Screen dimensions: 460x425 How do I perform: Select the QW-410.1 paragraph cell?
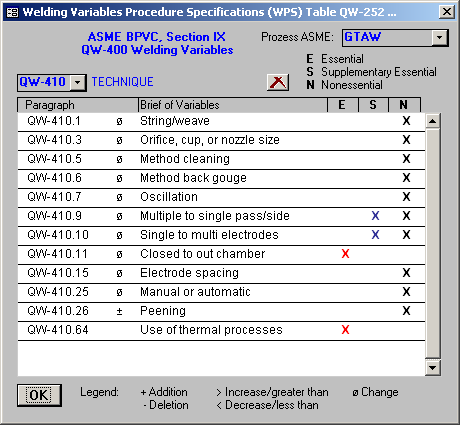(54, 121)
